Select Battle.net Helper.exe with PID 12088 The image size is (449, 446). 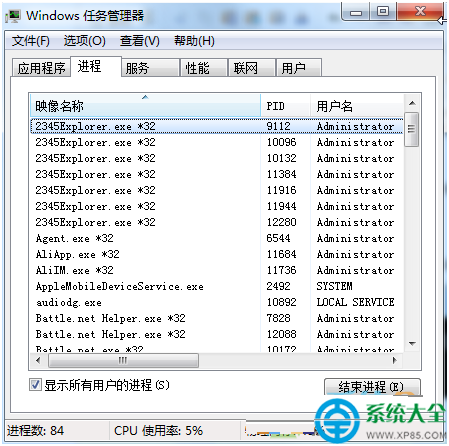(217, 334)
